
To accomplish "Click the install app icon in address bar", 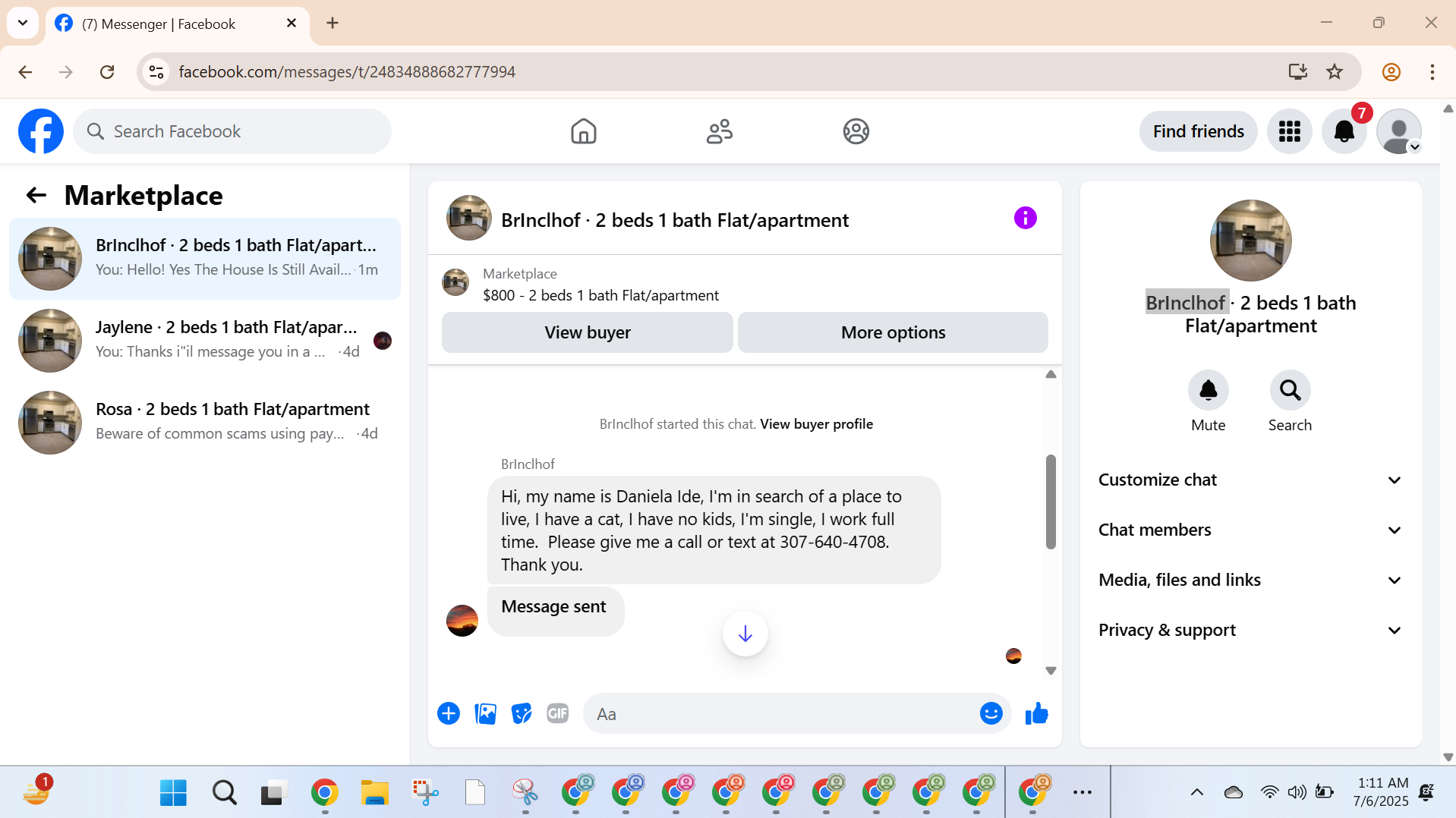I will tap(1297, 71).
